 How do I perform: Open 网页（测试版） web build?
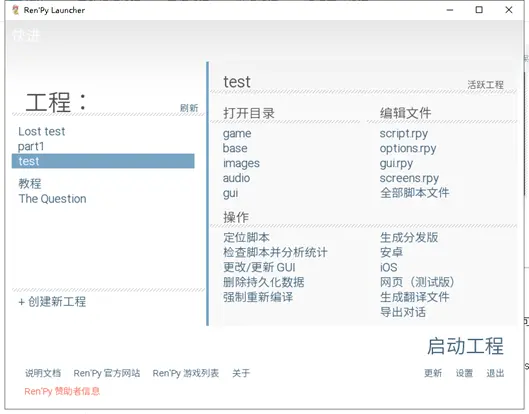417,282
